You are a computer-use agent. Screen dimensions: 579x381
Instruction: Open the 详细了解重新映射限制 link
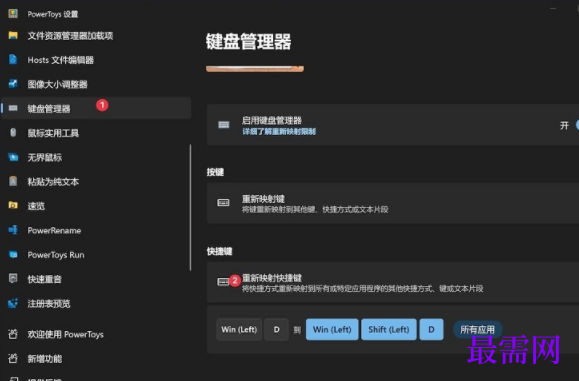click(x=279, y=131)
